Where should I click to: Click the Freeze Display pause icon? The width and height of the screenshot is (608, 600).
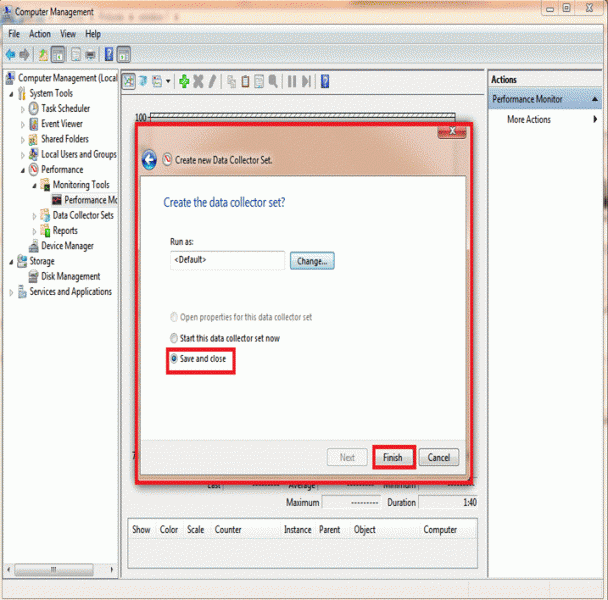pos(292,81)
